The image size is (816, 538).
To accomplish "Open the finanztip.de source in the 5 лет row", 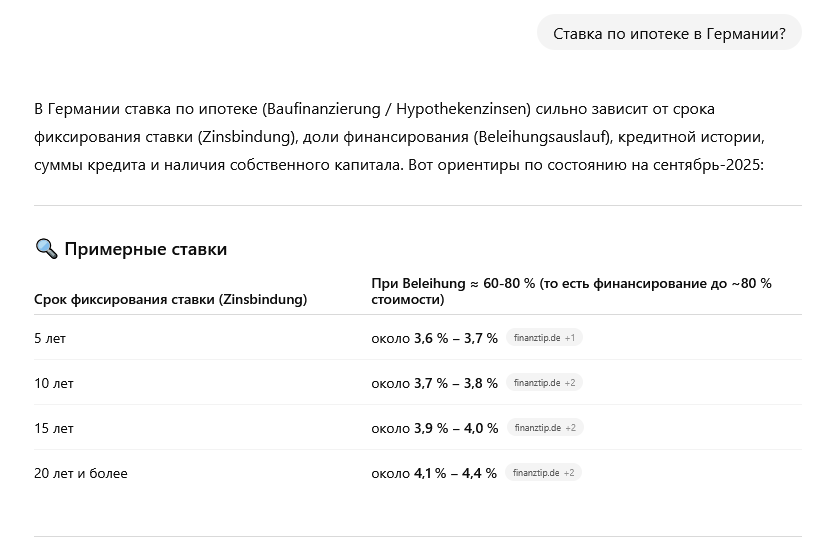I will (x=543, y=338).
